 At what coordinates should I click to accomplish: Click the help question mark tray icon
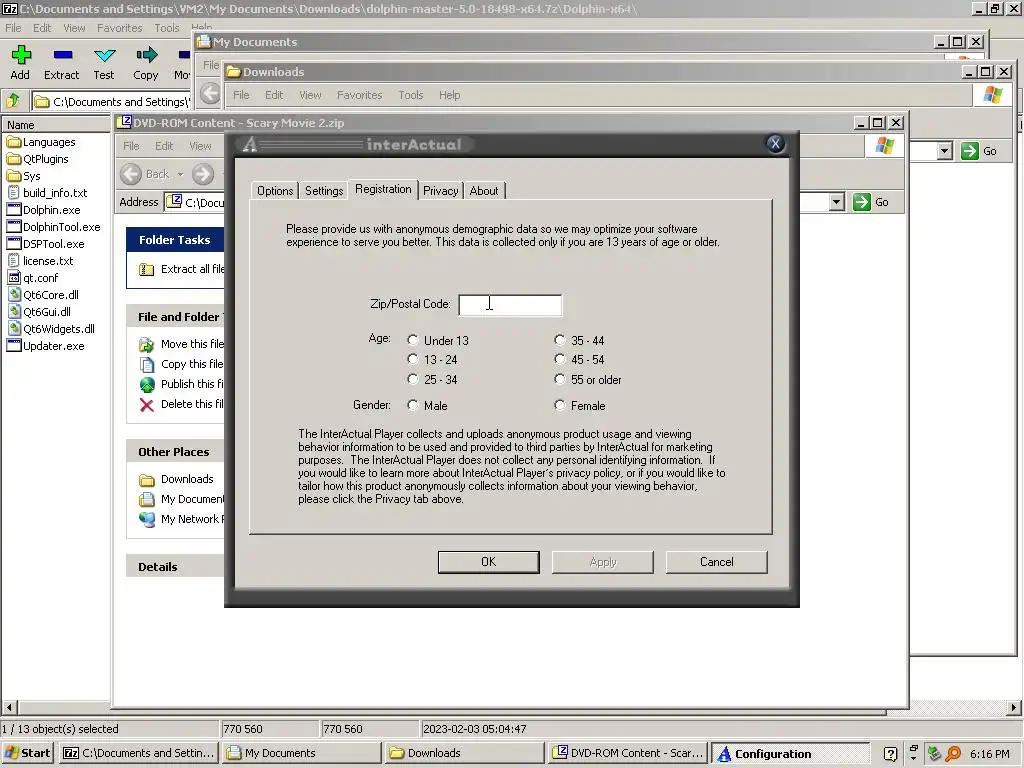coord(890,754)
